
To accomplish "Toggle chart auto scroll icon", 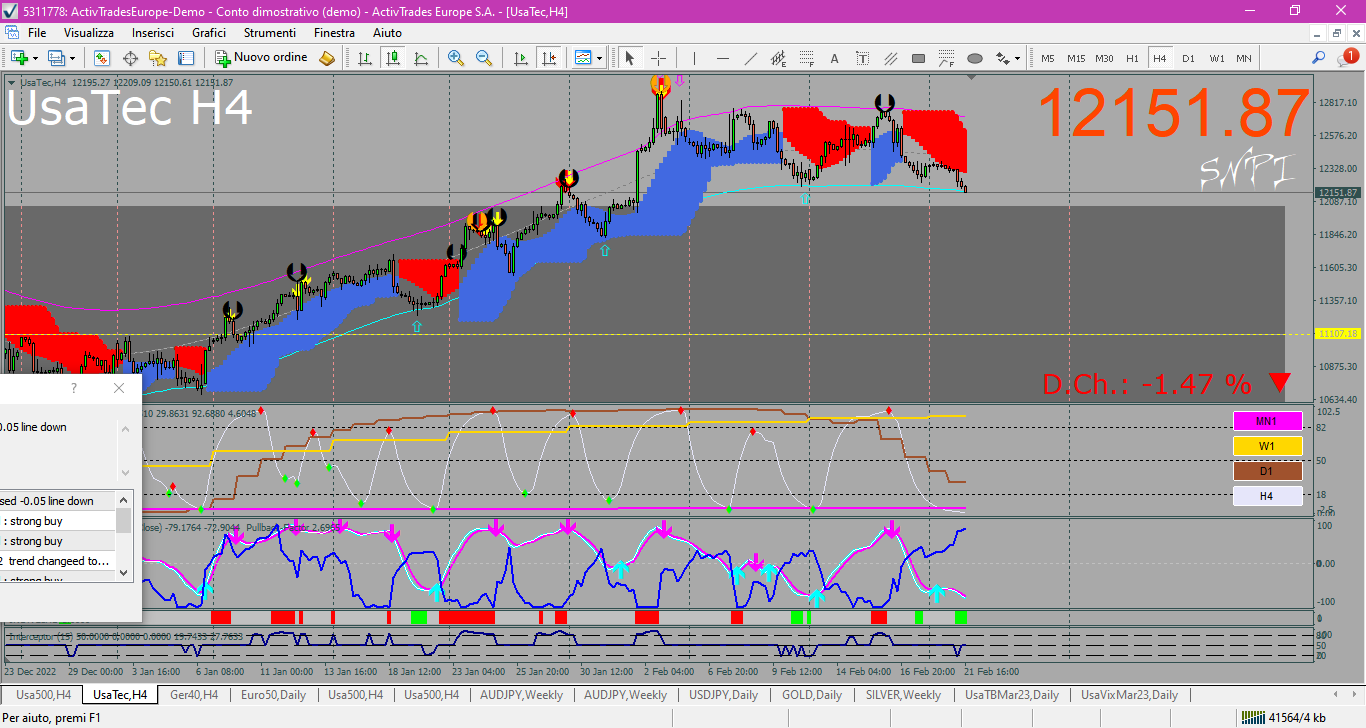I will click(x=521, y=58).
